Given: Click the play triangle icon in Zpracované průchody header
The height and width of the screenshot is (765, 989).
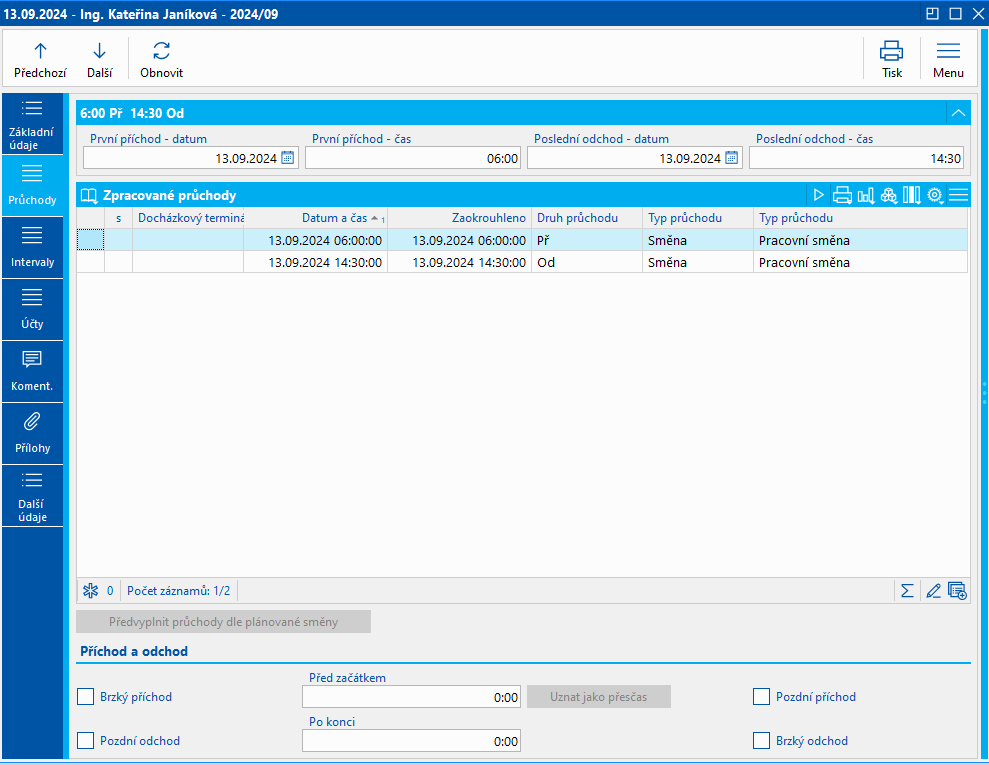Looking at the screenshot, I should pos(818,195).
